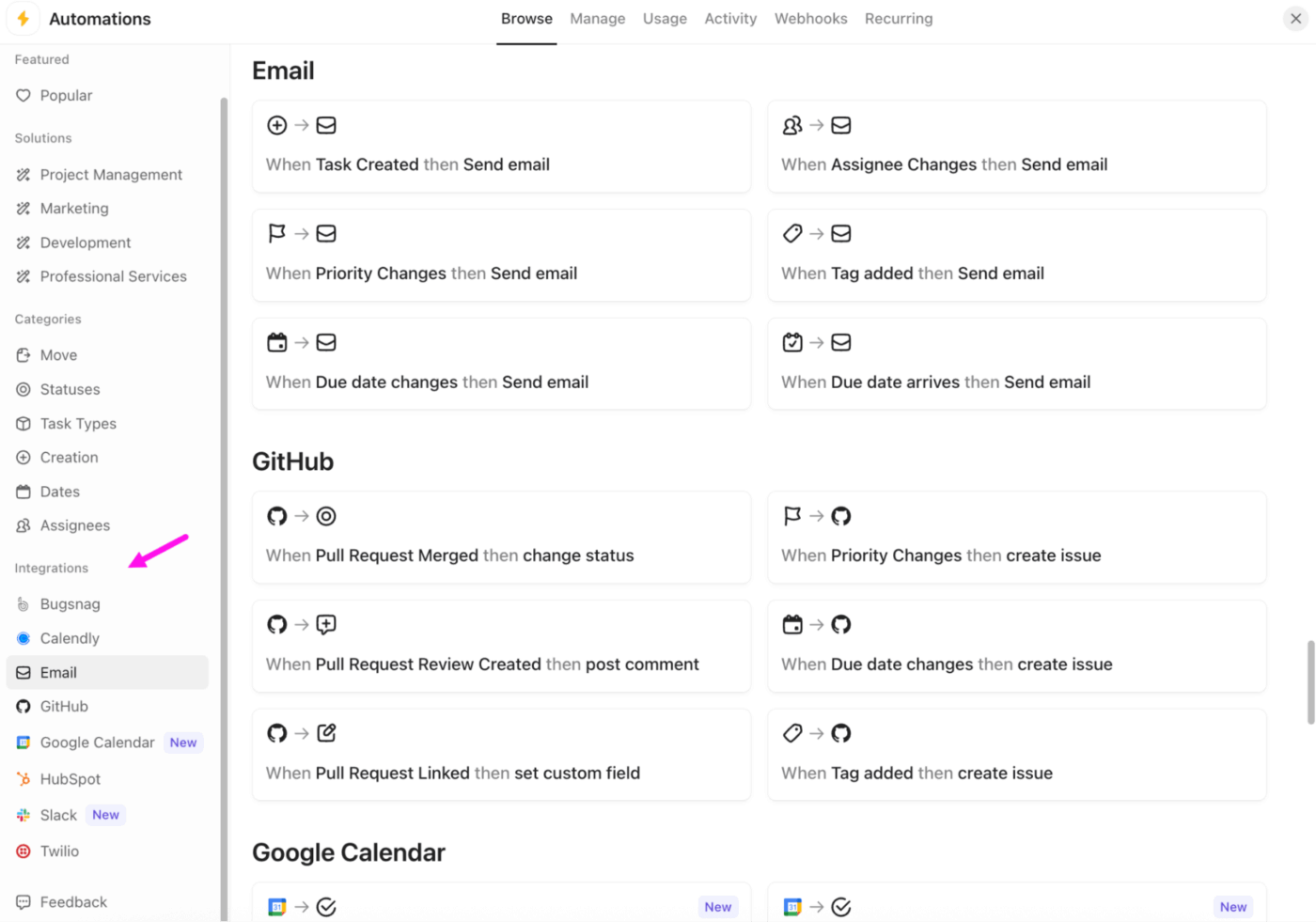Image resolution: width=1316 pixels, height=922 pixels.
Task: Switch to the Manage tab
Action: click(x=597, y=18)
